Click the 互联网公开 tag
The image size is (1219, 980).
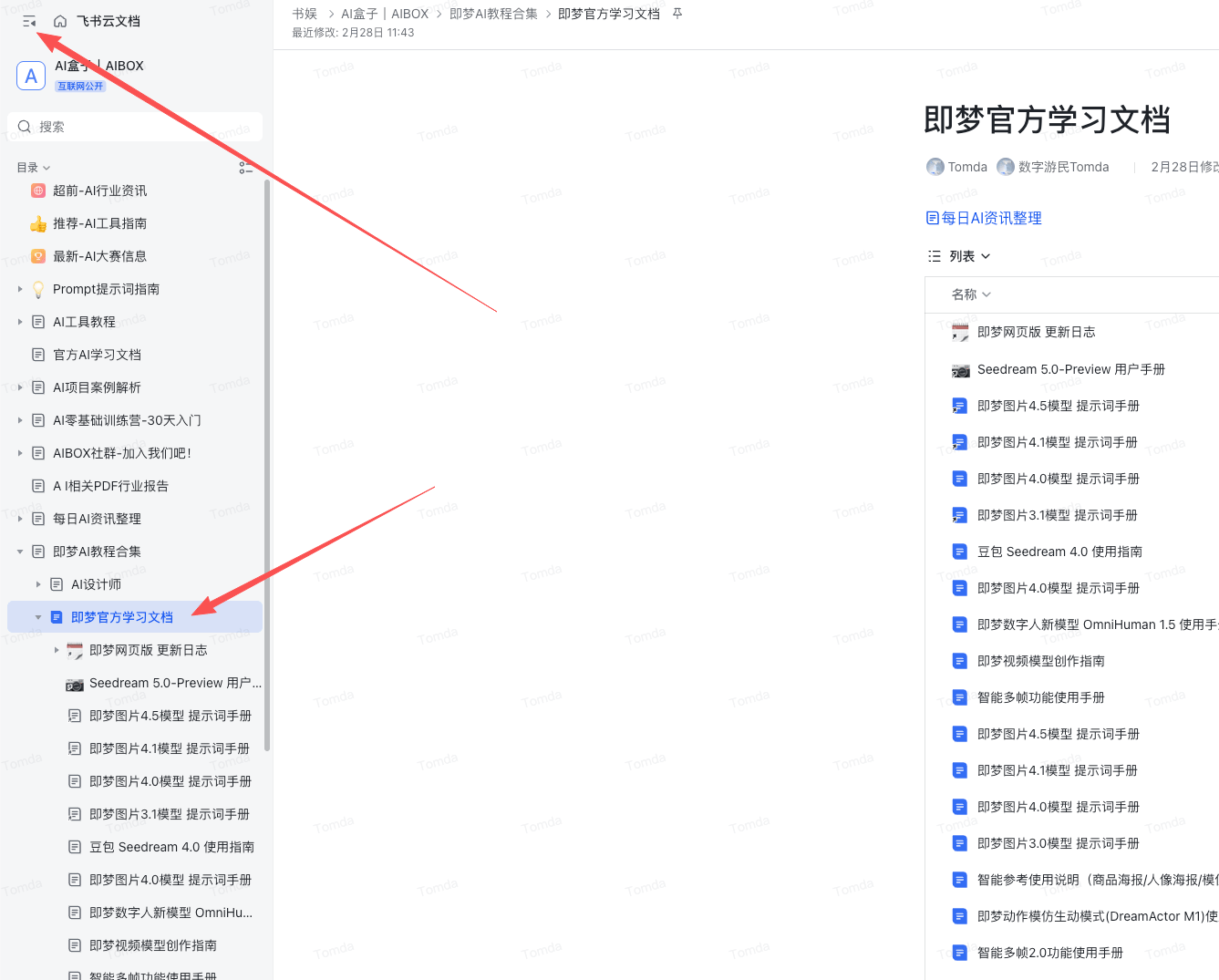[x=80, y=87]
